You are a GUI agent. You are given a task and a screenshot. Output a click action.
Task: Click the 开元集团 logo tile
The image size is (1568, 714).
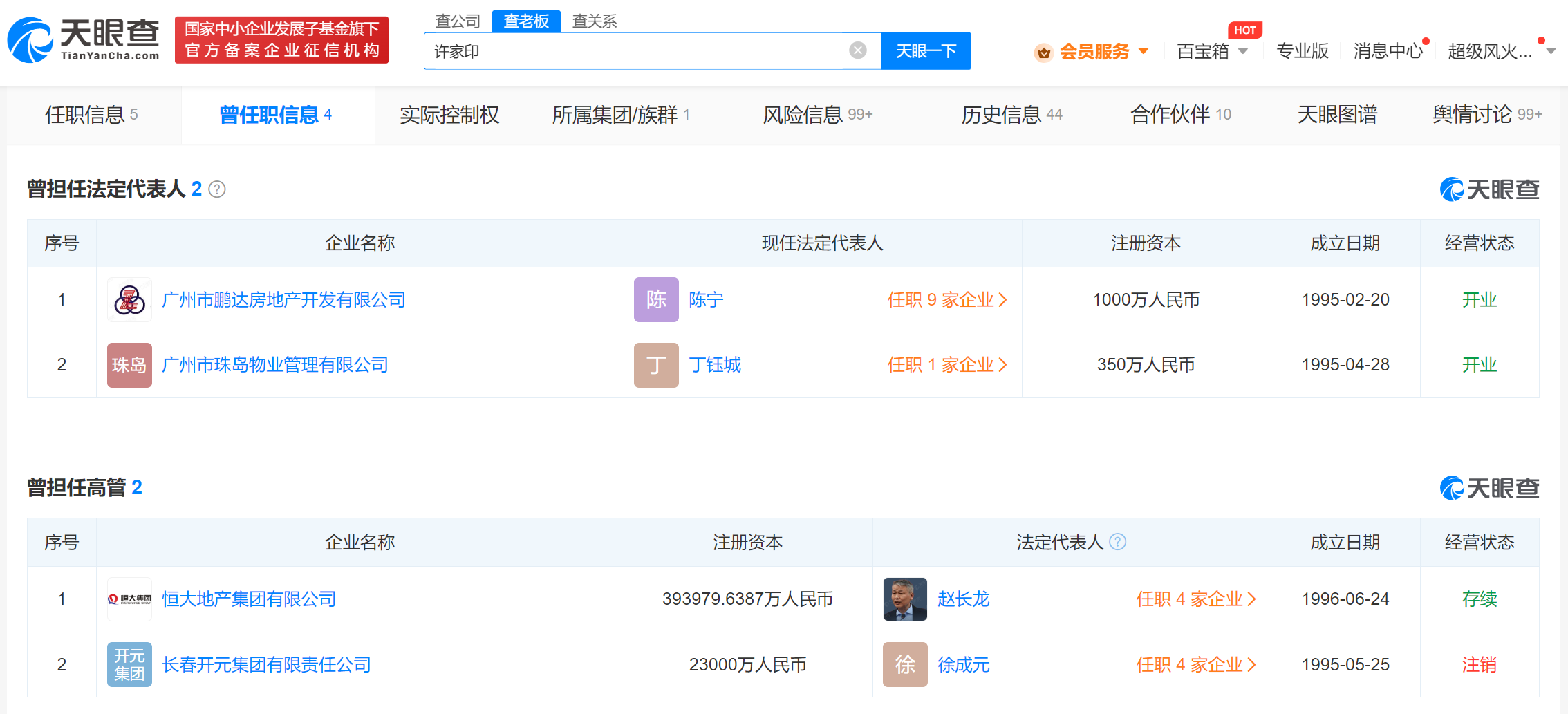click(x=129, y=664)
